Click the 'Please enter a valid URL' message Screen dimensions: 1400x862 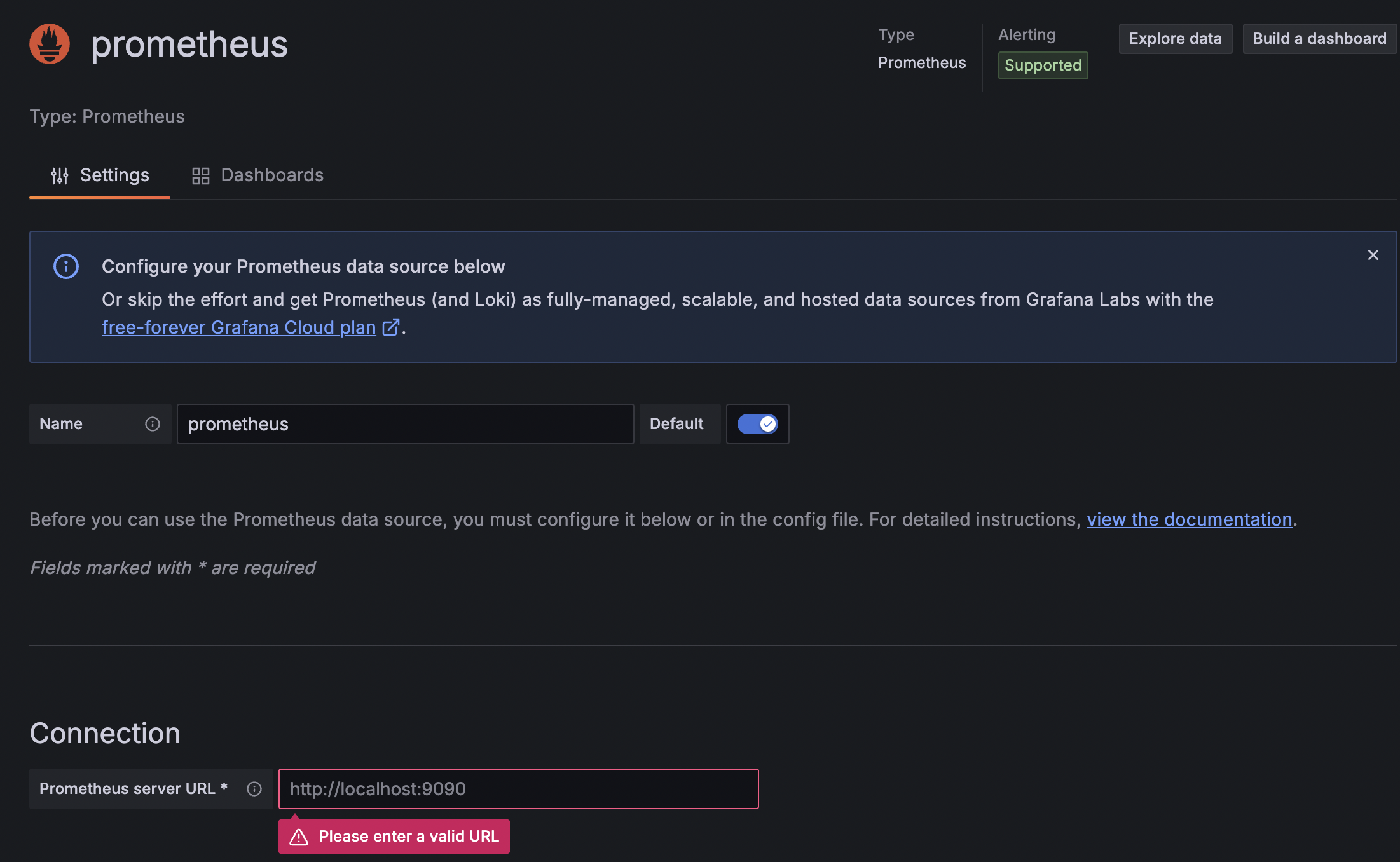(409, 837)
